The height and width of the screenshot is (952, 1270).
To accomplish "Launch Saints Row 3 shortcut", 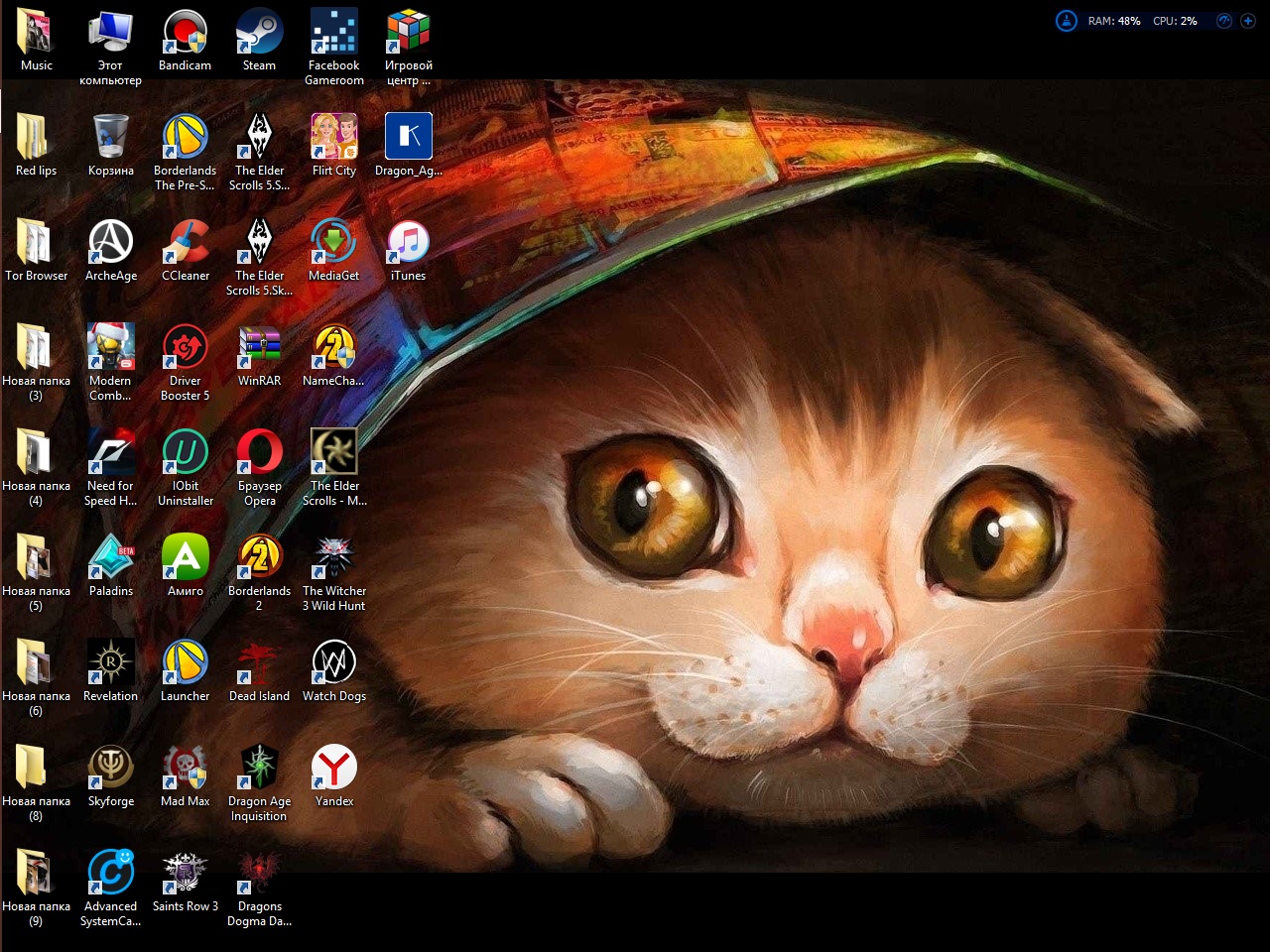I will point(185,882).
